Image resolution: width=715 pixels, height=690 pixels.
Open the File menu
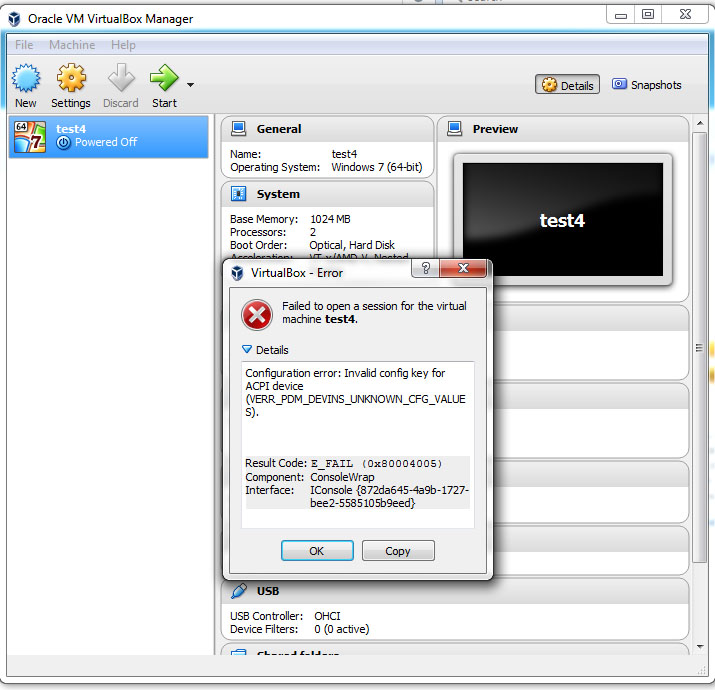point(24,45)
